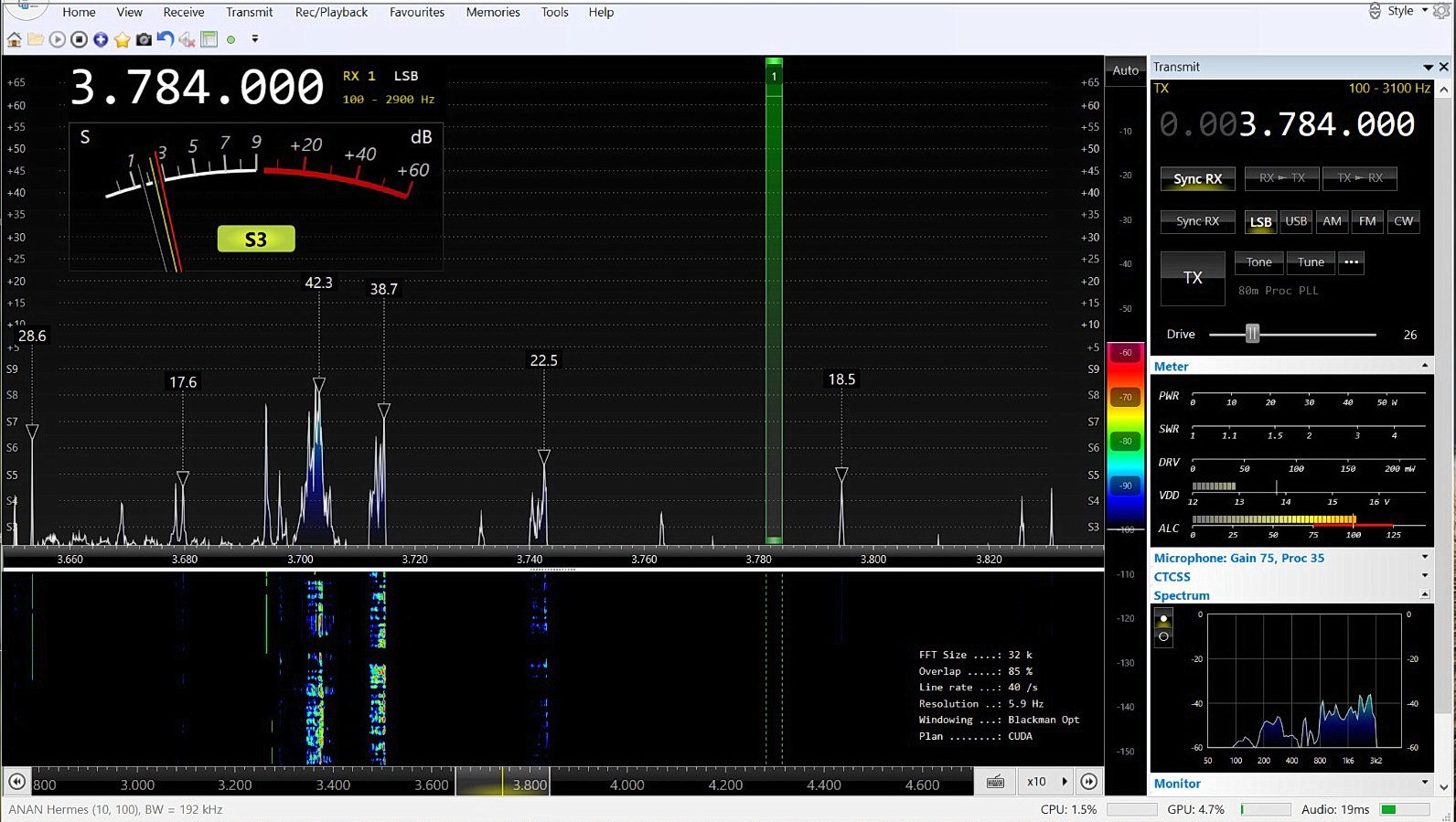The image size is (1456, 822).
Task: Click the band scroll left arrow icon
Action: point(16,781)
